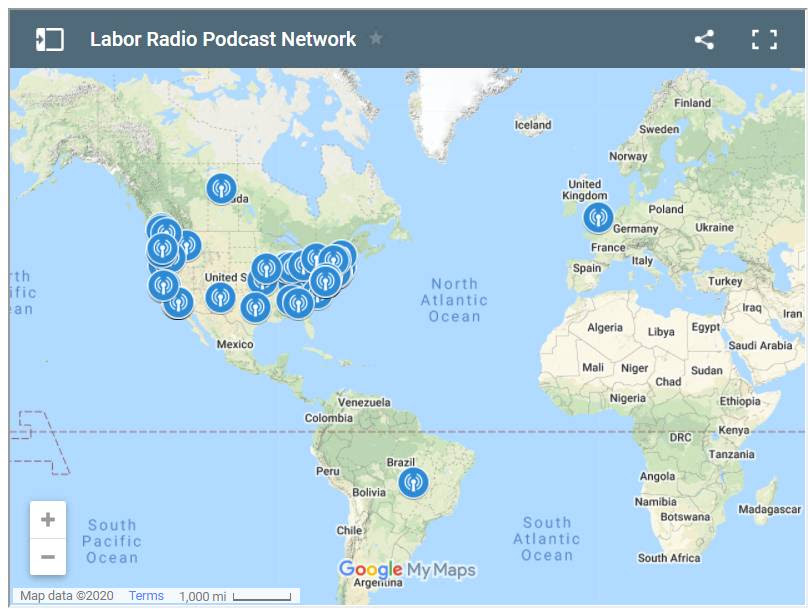Image resolution: width=808 pixels, height=609 pixels.
Task: Click the Finland label
Action: tap(693, 103)
